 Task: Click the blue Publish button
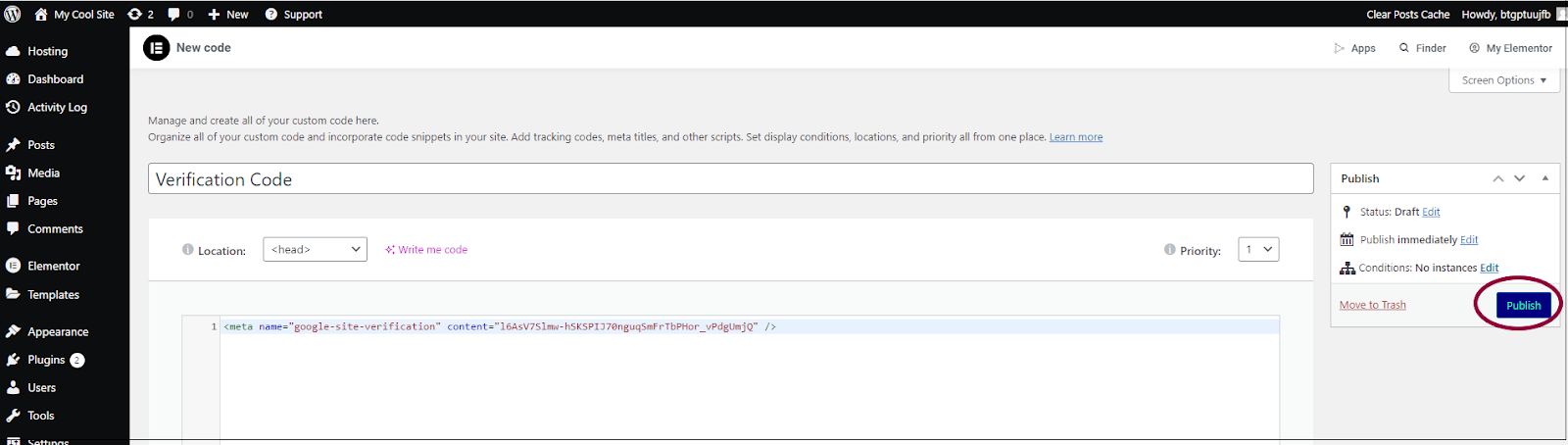coord(1523,305)
